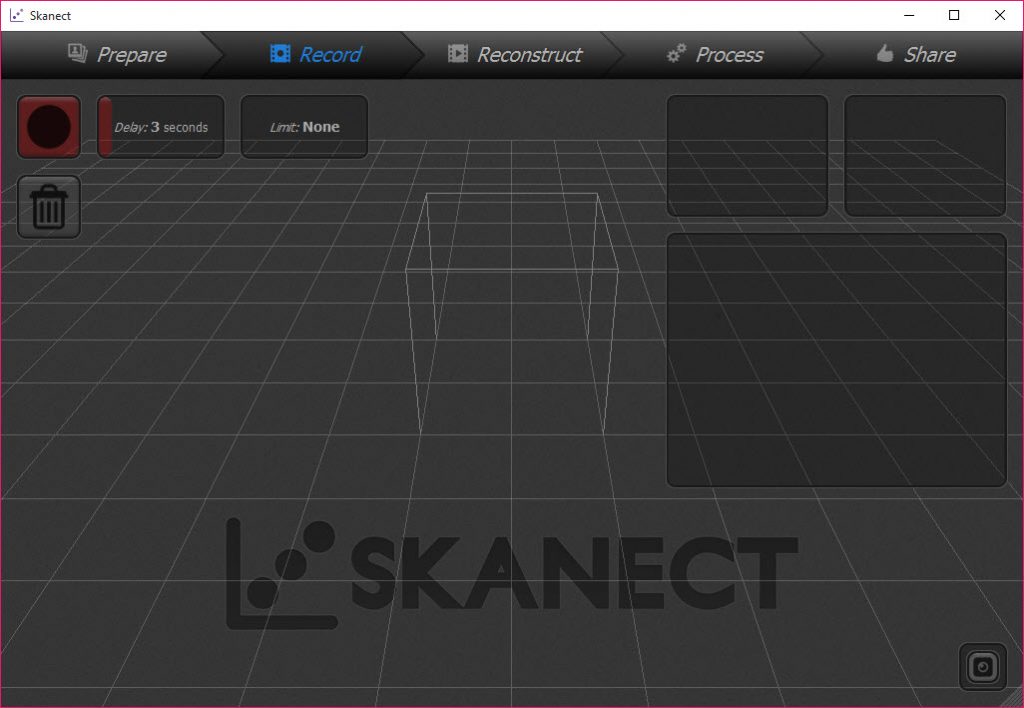Go to the Reconstruct tab
Image resolution: width=1024 pixels, height=708 pixels.
[515, 54]
